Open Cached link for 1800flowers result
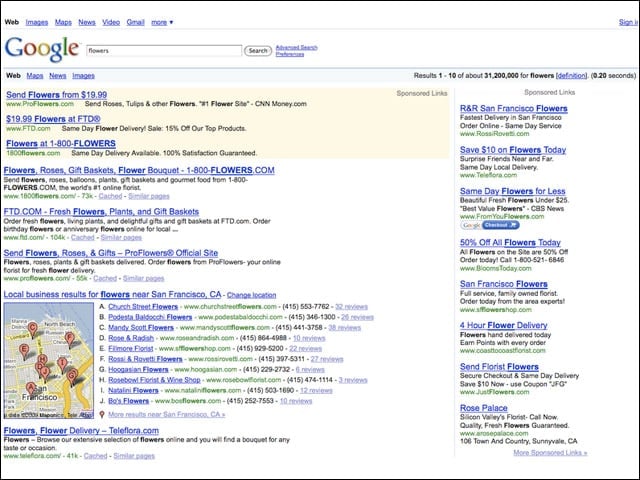640x480 pixels. 110,196
